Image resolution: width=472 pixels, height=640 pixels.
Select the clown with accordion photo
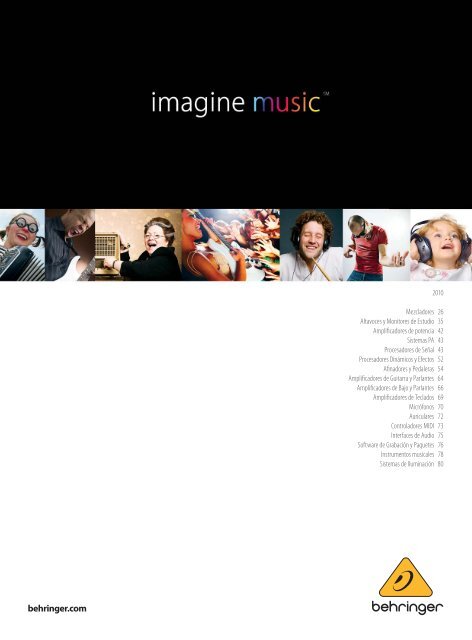point(22,245)
